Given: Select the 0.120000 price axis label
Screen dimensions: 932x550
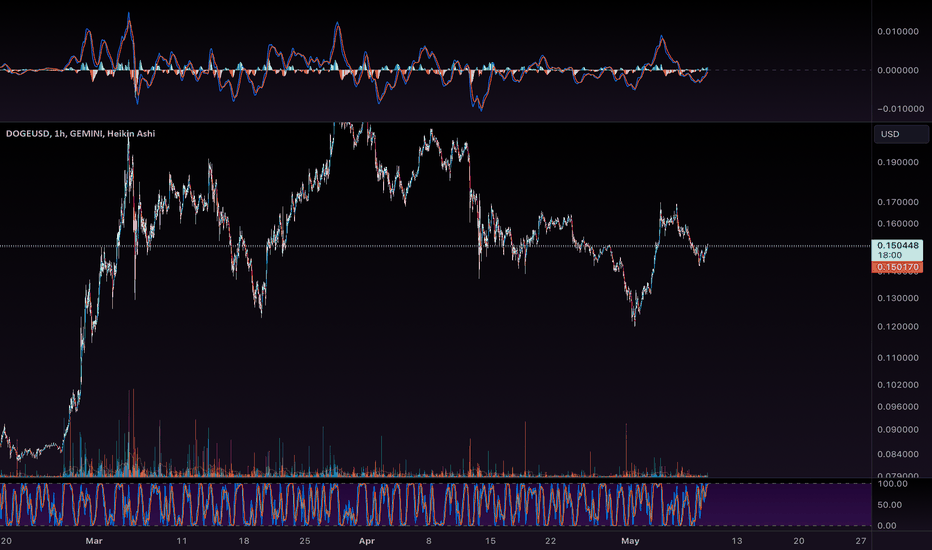Looking at the screenshot, I should [x=898, y=326].
